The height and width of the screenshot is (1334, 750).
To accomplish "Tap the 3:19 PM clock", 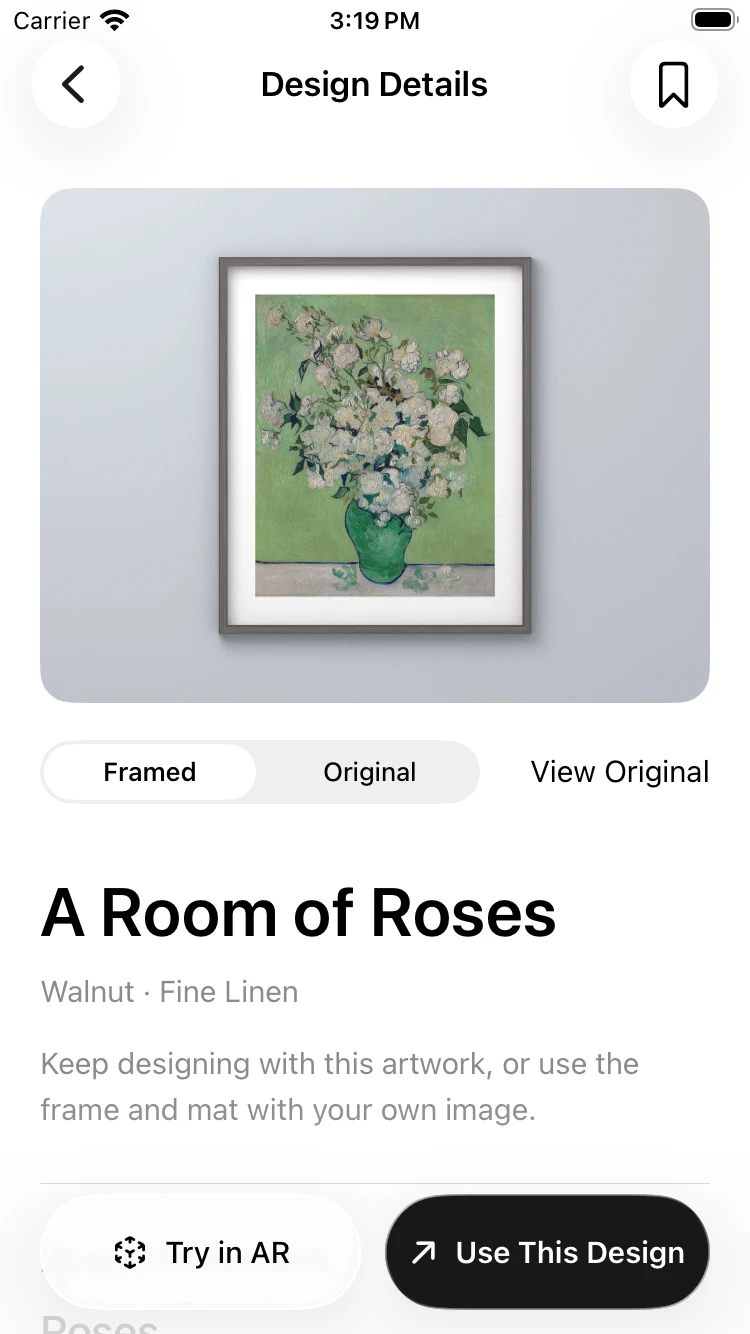I will [x=374, y=20].
